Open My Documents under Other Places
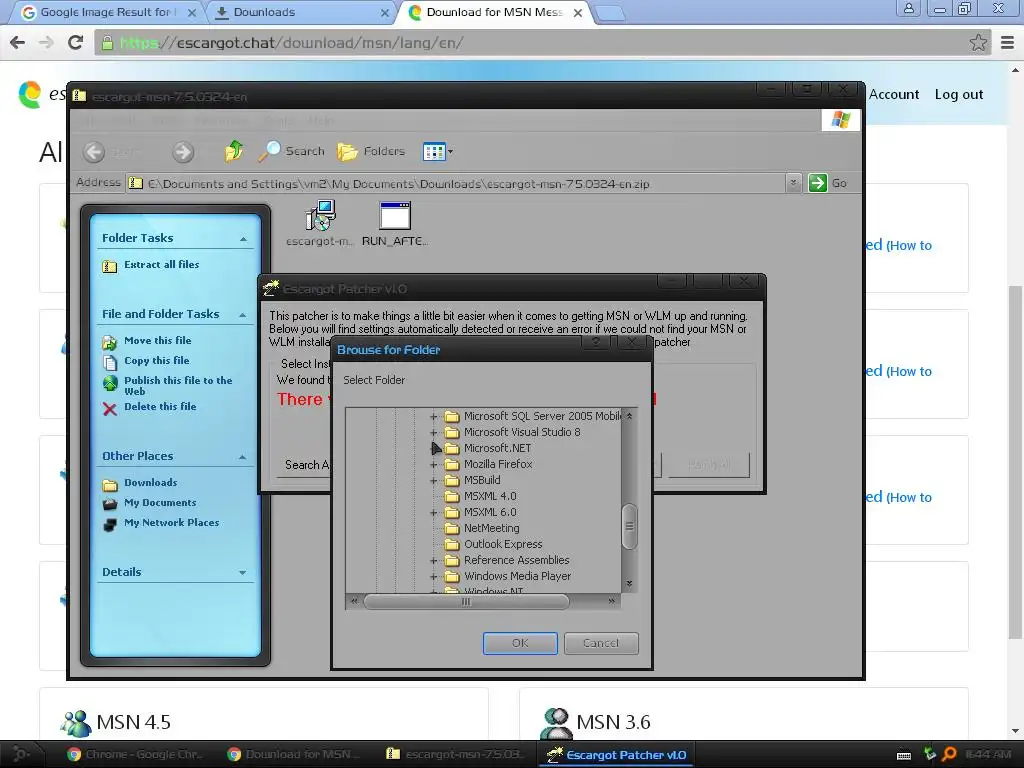Viewport: 1024px width, 768px height. (x=160, y=503)
